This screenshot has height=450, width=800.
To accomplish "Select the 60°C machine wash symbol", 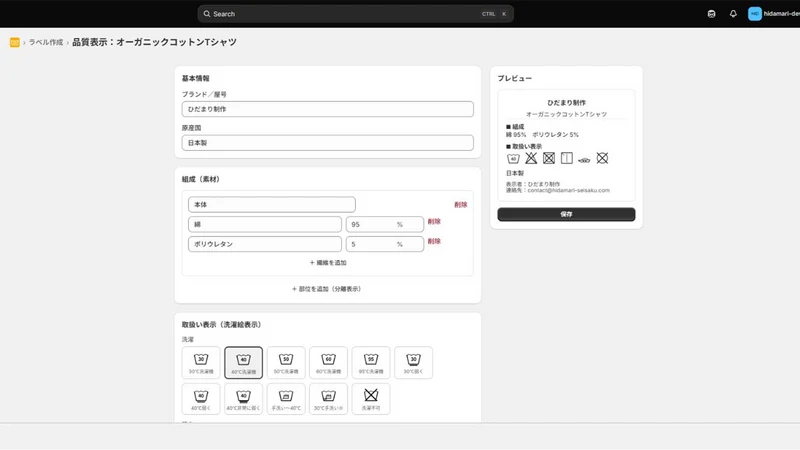I will coord(329,363).
